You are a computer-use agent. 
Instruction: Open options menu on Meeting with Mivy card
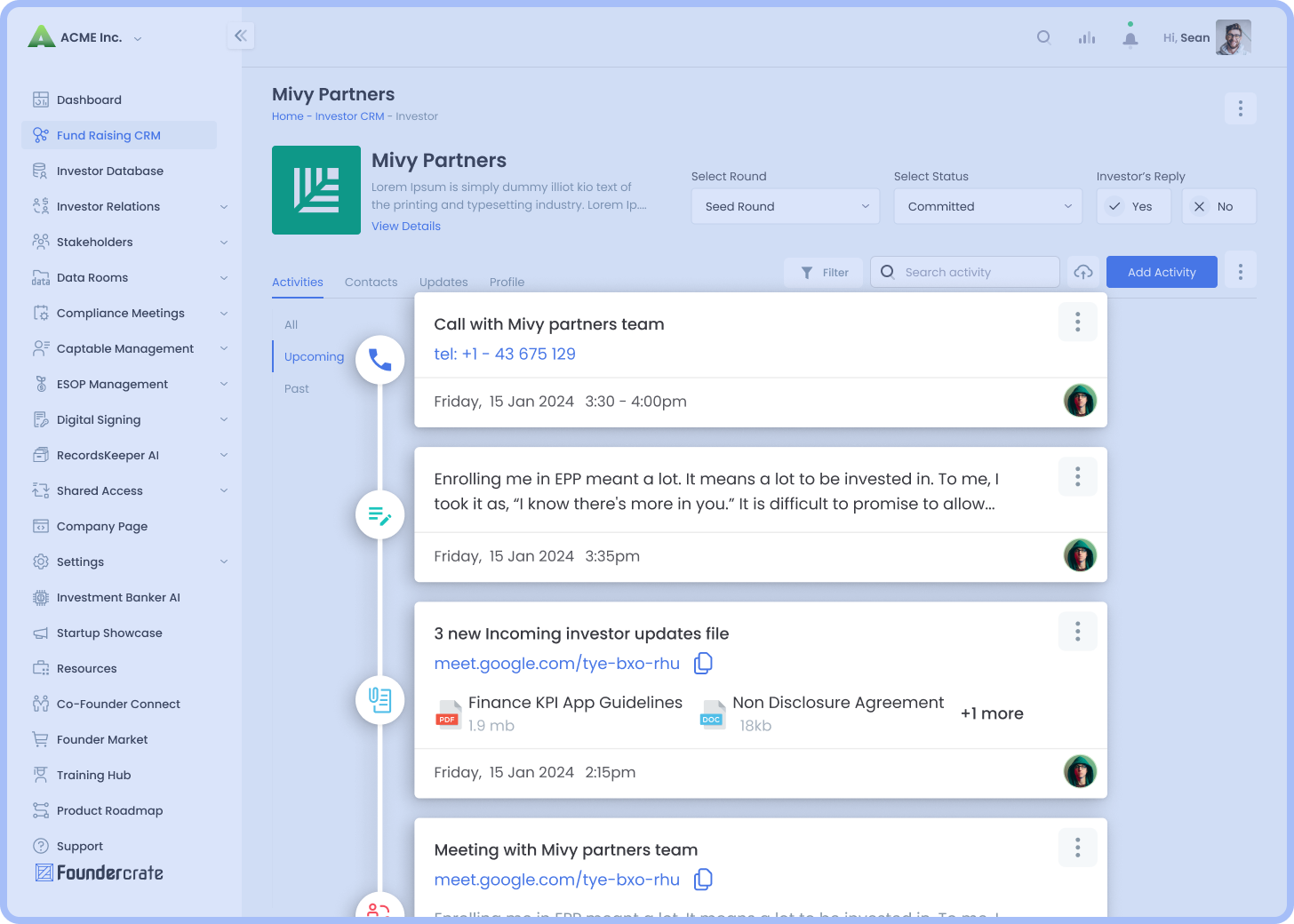coord(1078,848)
